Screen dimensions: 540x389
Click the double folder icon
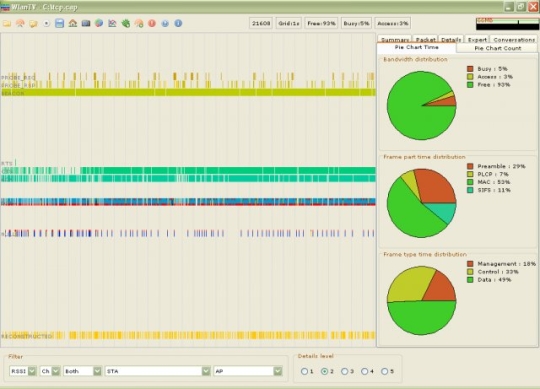pyautogui.click(x=33, y=23)
